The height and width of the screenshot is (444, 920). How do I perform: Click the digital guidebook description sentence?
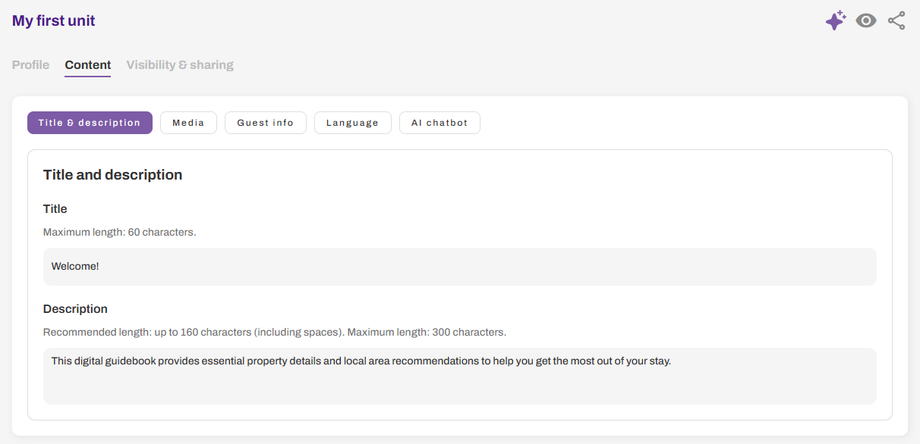360,361
